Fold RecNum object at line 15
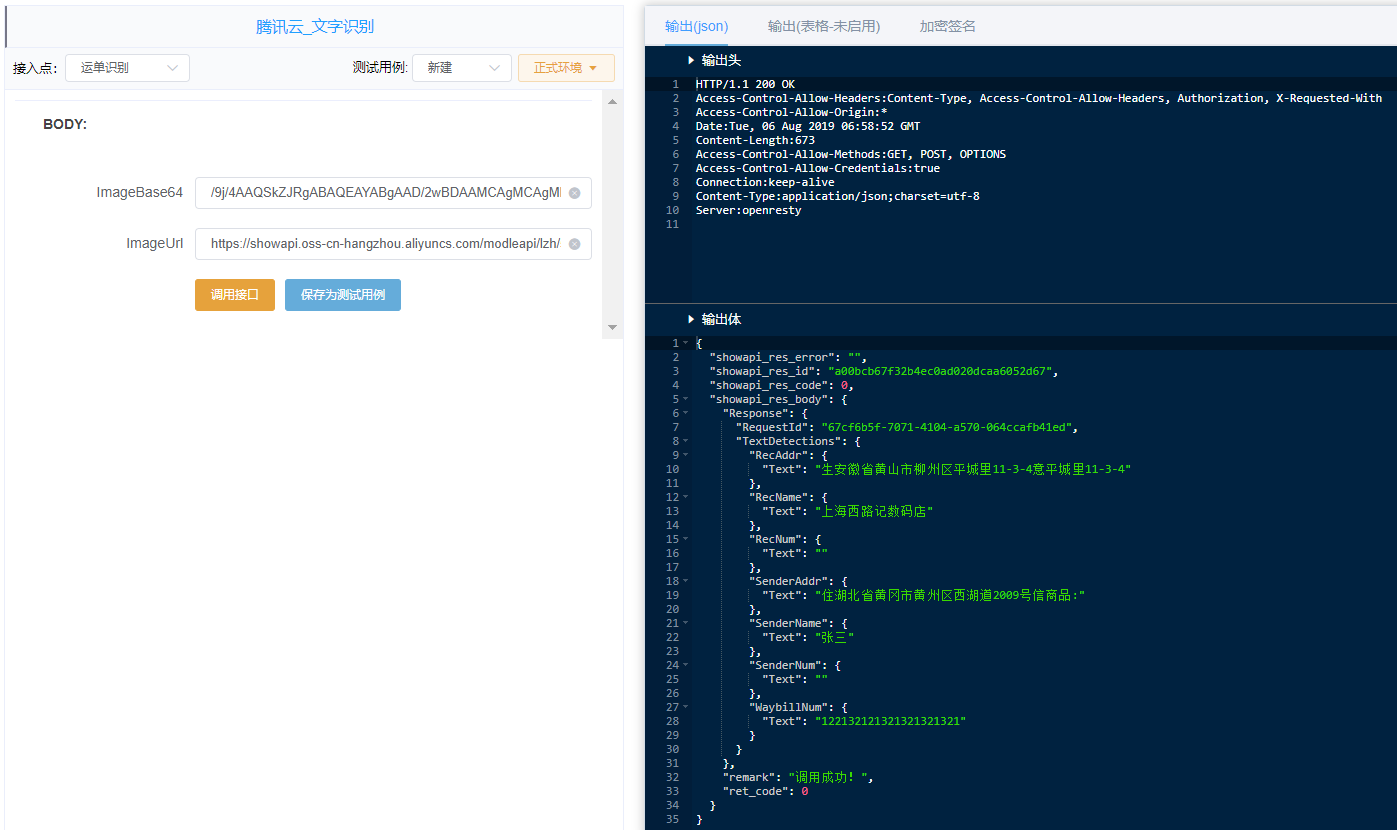The width and height of the screenshot is (1397, 830). click(x=685, y=539)
